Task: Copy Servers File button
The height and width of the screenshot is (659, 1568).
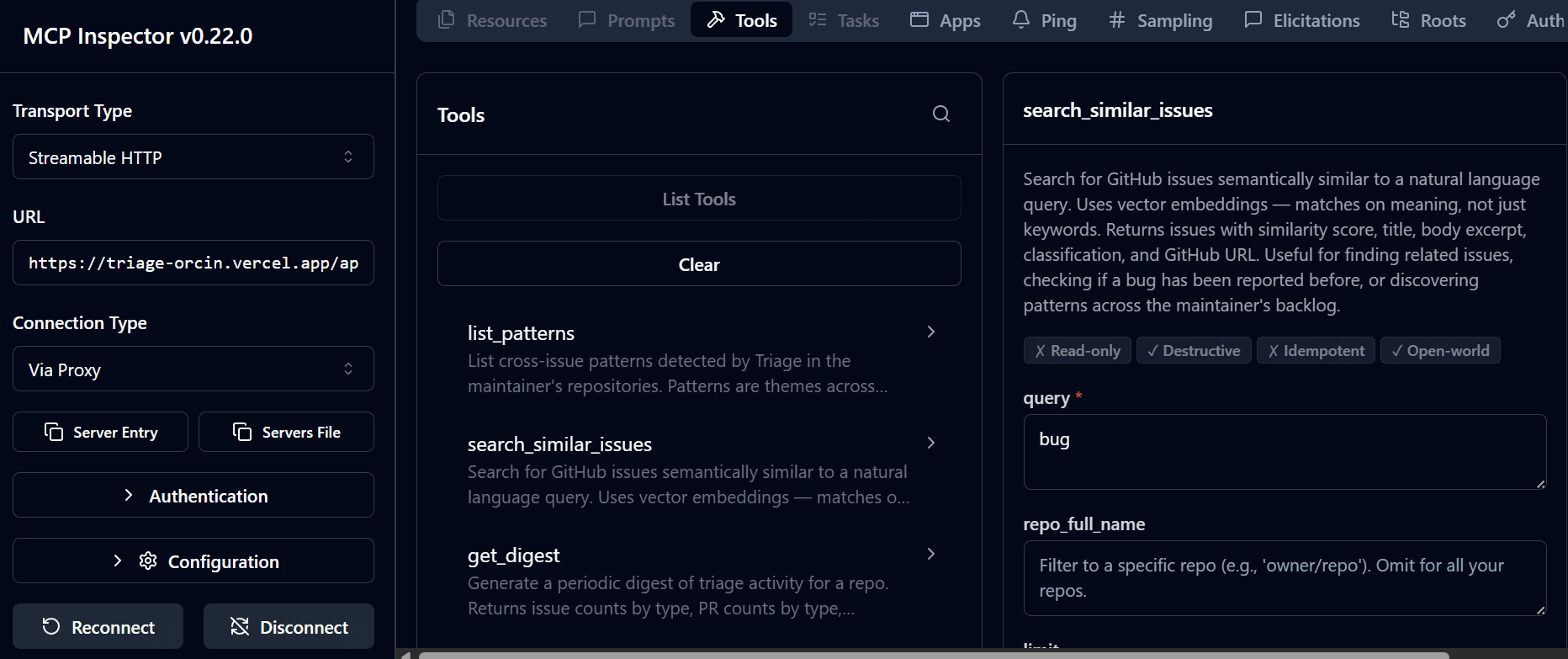Action: click(x=286, y=432)
